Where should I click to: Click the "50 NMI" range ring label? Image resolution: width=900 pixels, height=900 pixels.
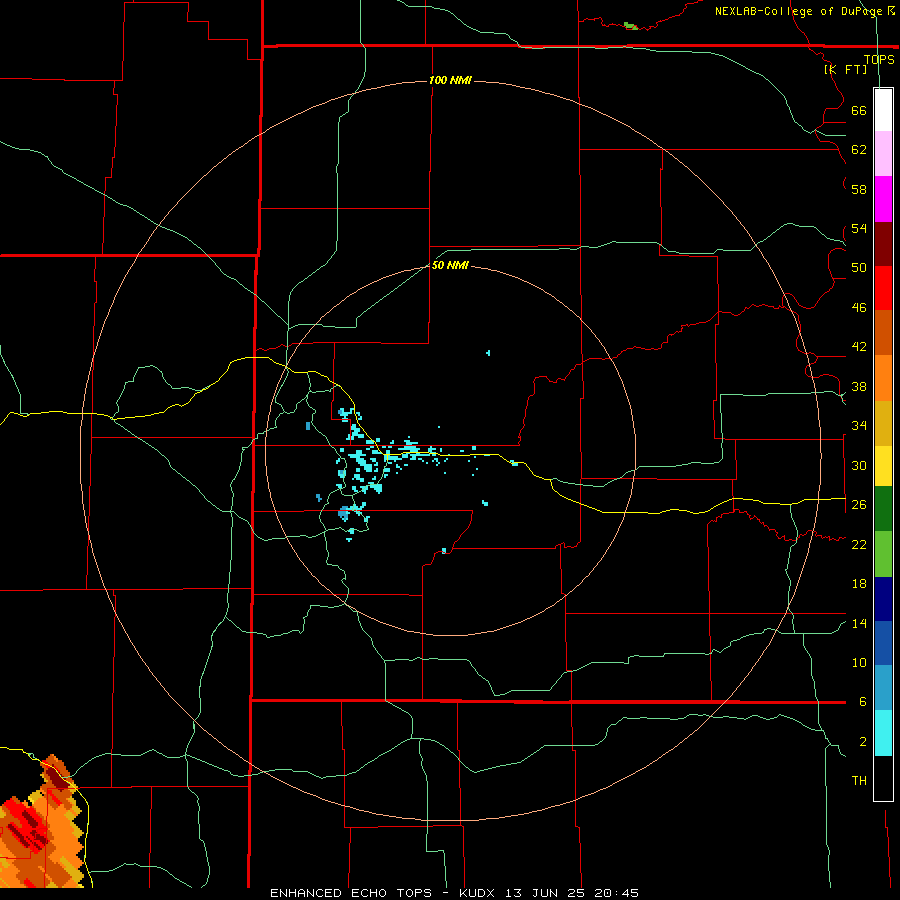[x=449, y=265]
